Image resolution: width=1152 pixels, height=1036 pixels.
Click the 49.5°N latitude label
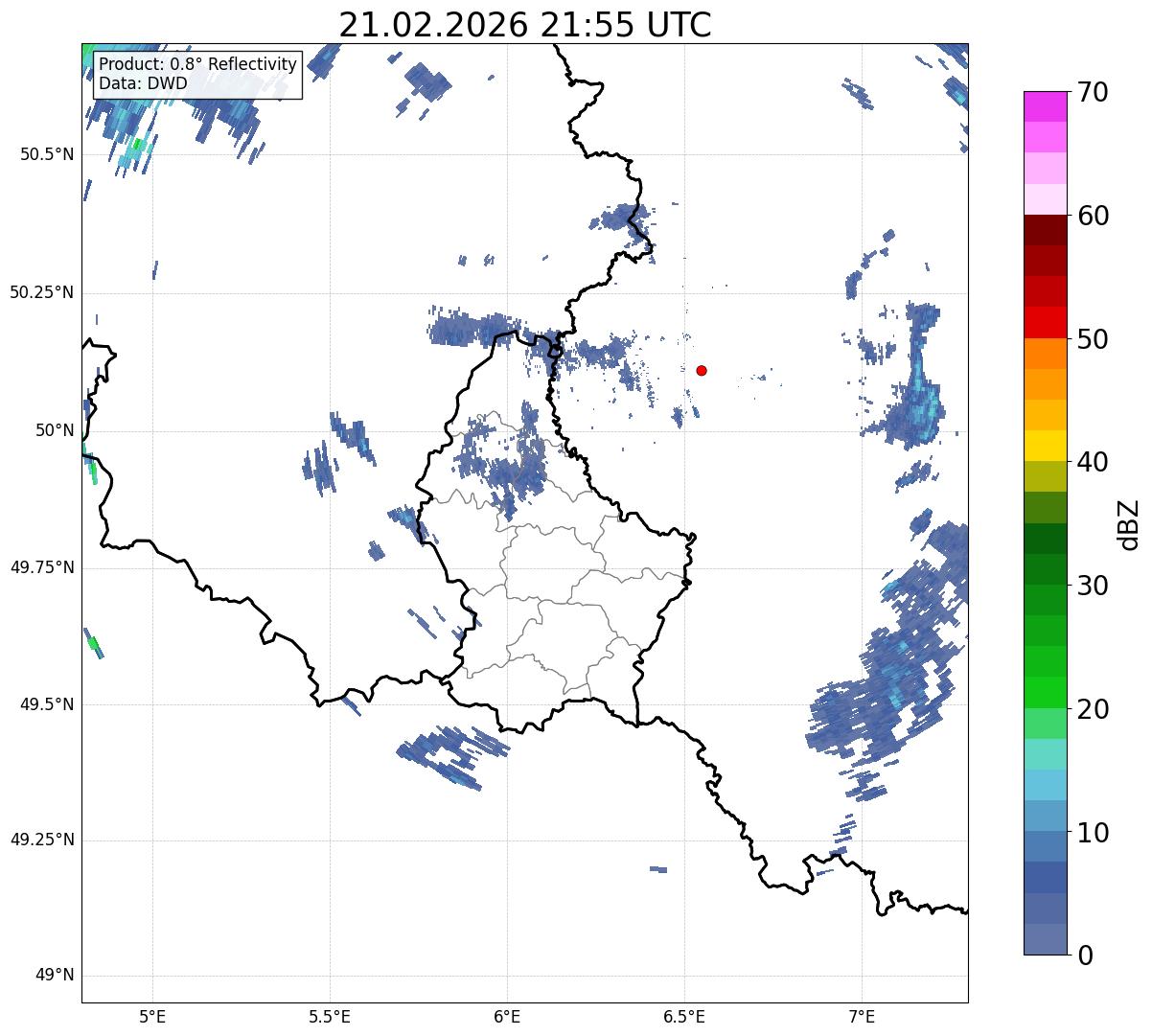(x=47, y=704)
